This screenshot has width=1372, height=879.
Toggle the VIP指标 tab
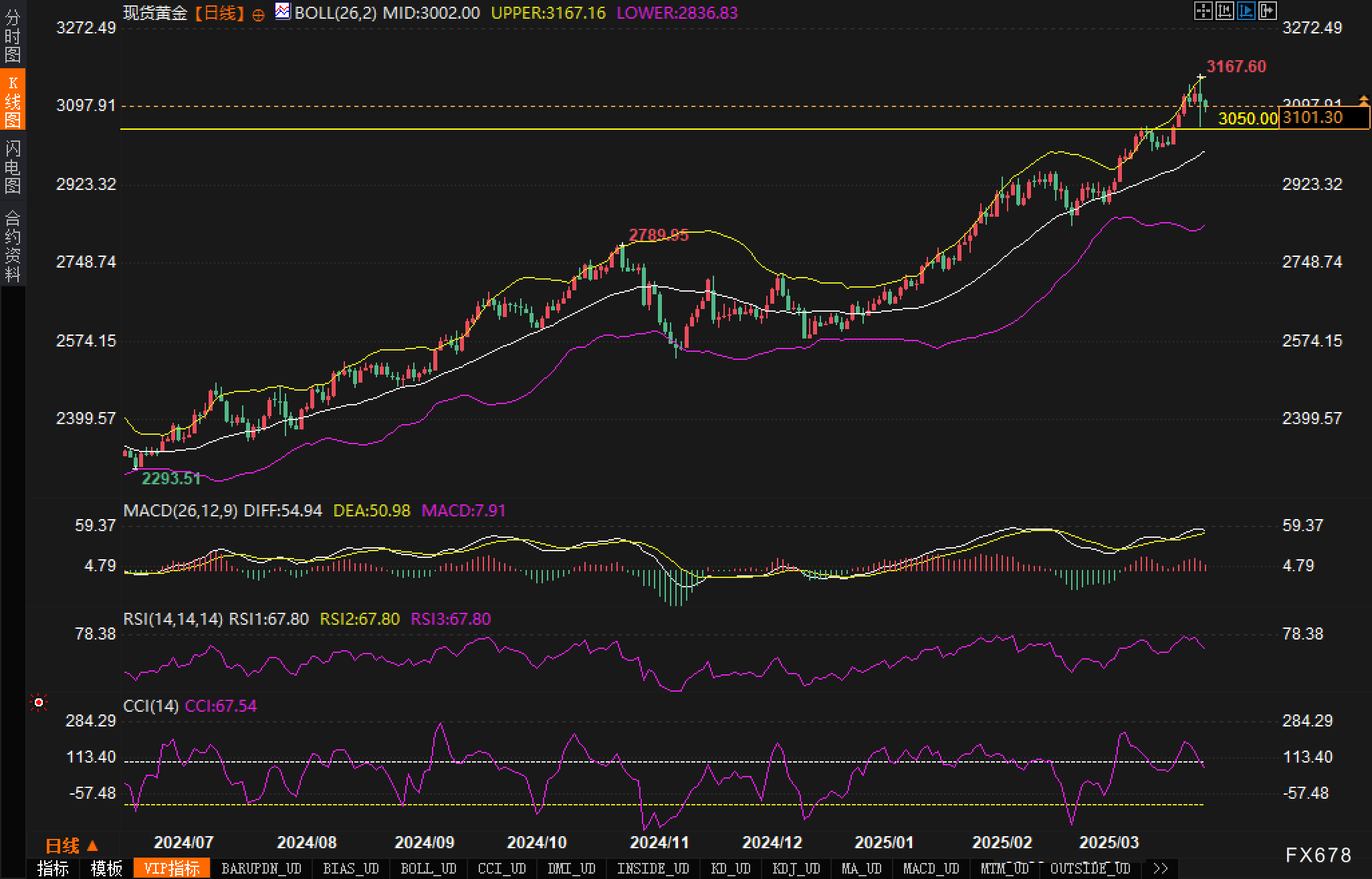point(172,868)
